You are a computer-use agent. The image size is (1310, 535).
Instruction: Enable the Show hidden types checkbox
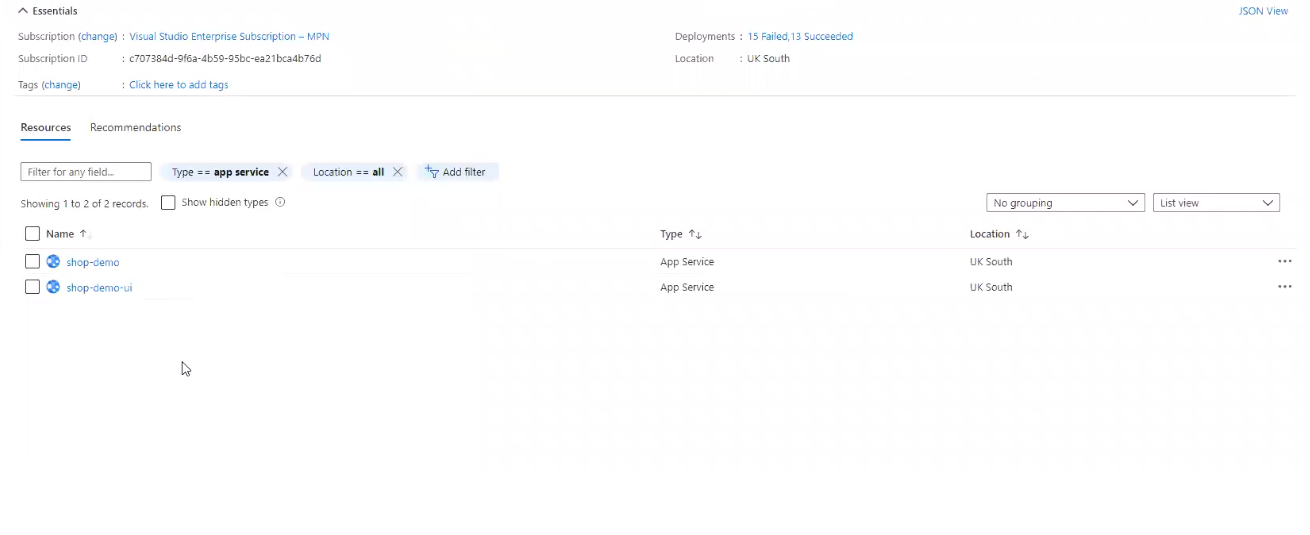tap(168, 203)
